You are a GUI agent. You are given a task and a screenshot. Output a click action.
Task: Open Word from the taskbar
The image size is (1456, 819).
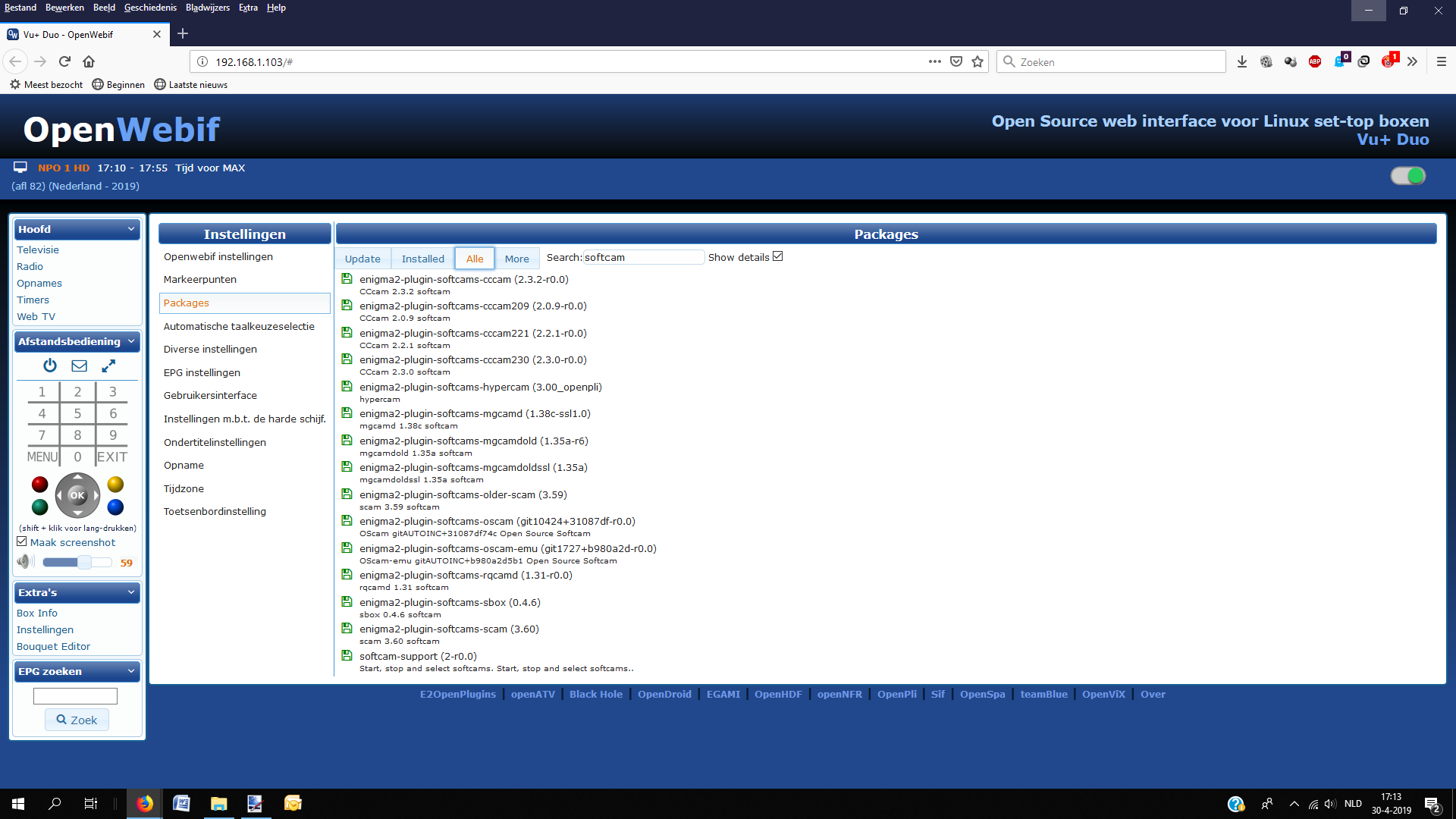(181, 803)
